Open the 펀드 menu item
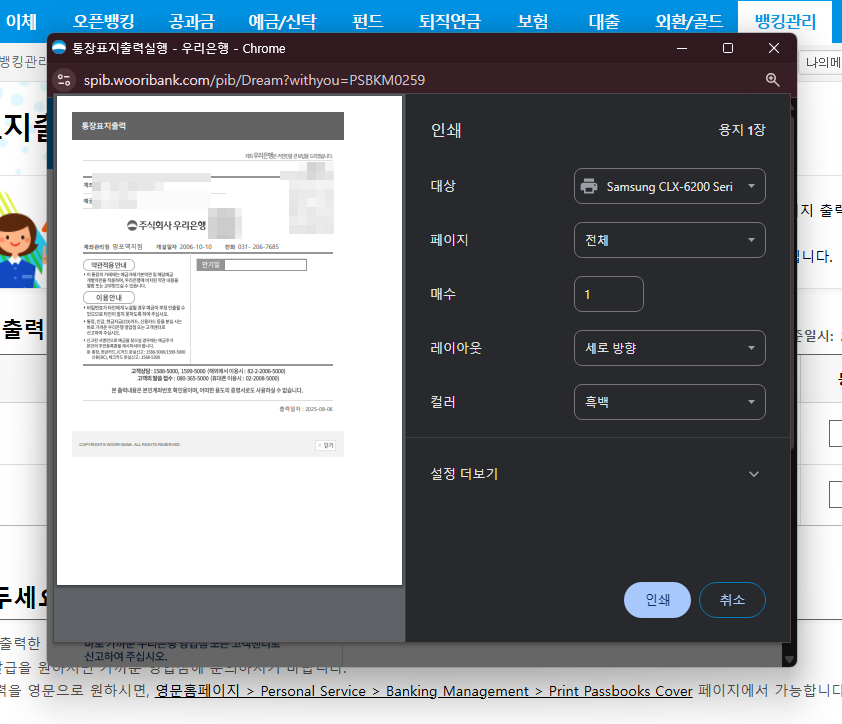The image size is (842, 724). [367, 18]
